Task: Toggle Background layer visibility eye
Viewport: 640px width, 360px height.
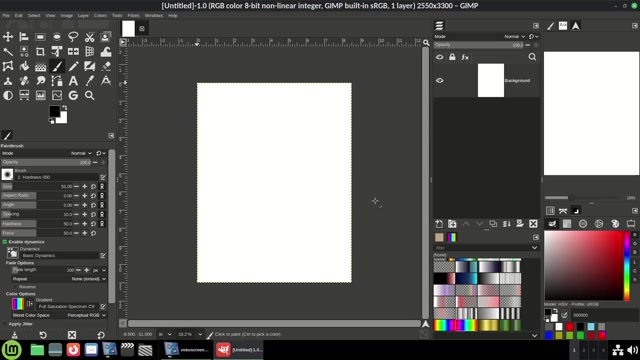Action: 440,80
